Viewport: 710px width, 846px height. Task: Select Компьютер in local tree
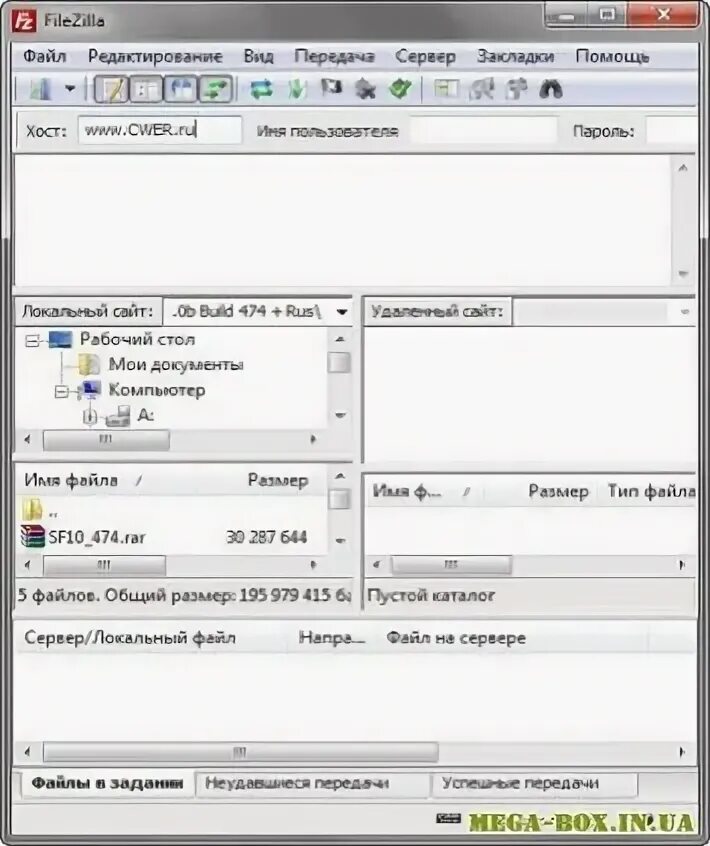pos(157,390)
